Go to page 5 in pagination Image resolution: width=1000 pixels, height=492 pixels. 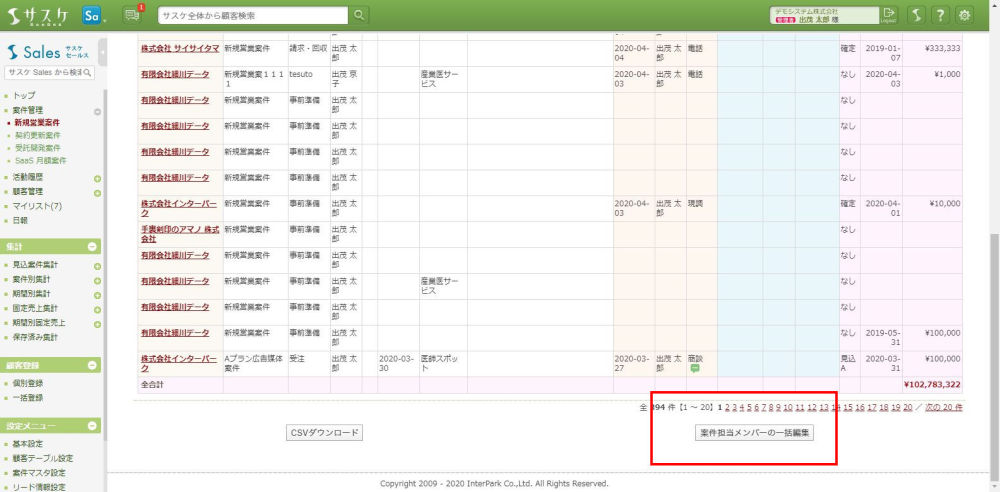tap(750, 408)
